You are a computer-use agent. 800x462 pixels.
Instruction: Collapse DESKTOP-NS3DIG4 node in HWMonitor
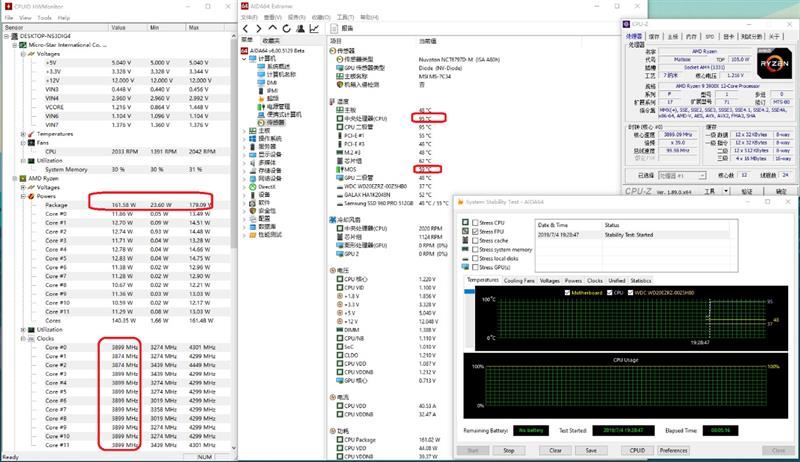coord(7,36)
